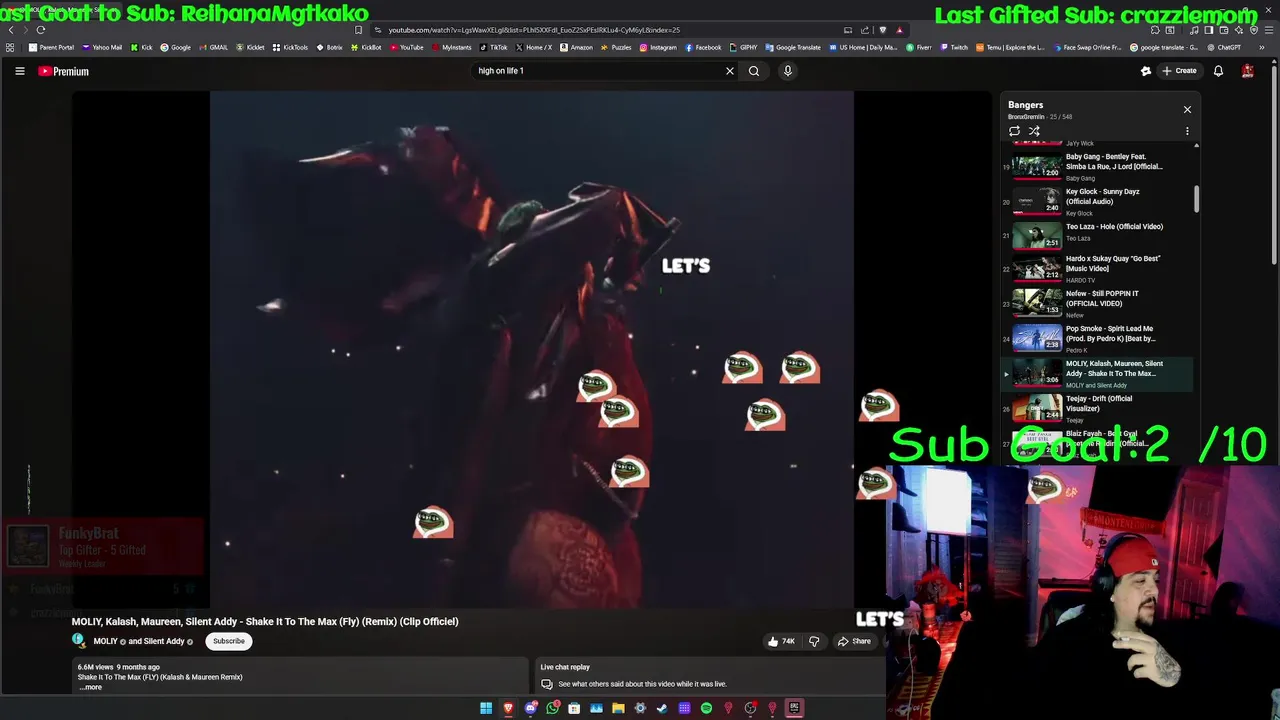Open Spotify from the taskbar

(706, 708)
